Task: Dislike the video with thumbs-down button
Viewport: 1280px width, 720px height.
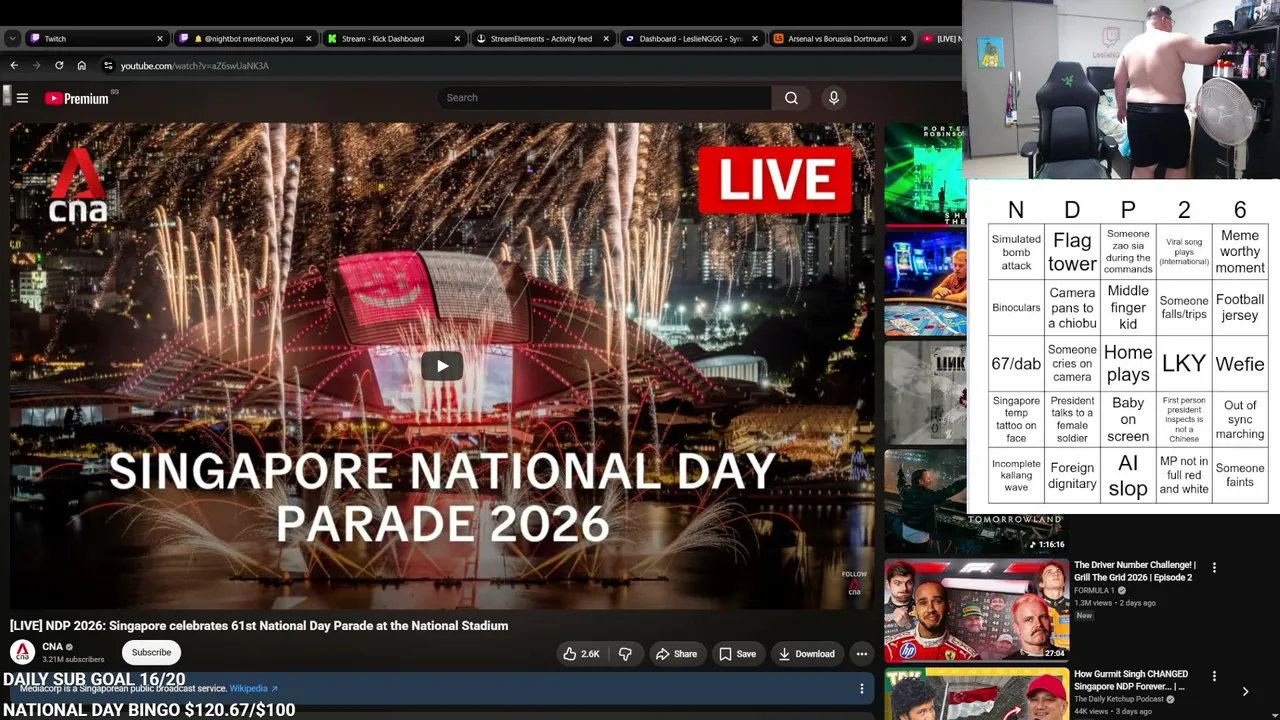Action: (x=625, y=654)
